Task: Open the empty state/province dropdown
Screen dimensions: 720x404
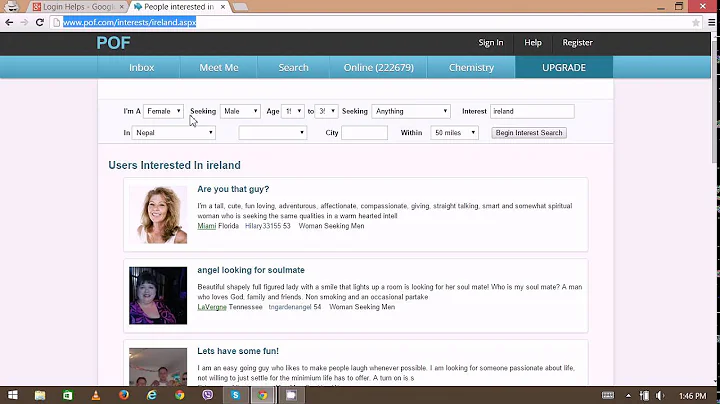Action: 273,133
